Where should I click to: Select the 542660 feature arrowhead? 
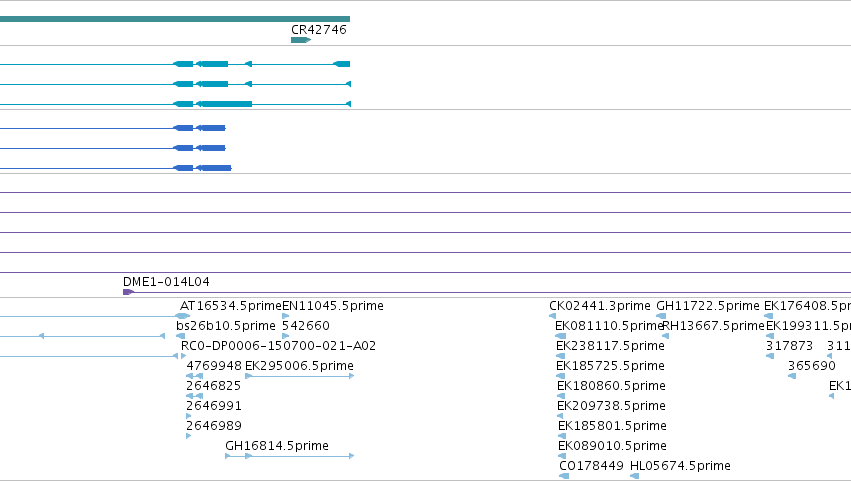coord(285,336)
